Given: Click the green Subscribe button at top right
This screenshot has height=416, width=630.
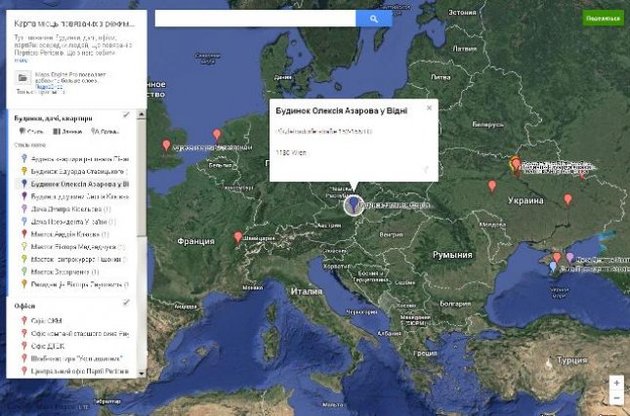Looking at the screenshot, I should pyautogui.click(x=602, y=19).
